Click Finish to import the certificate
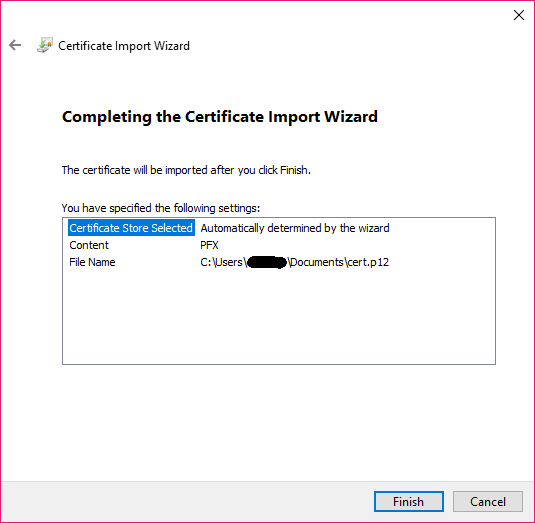This screenshot has height=523, width=535. tap(408, 502)
